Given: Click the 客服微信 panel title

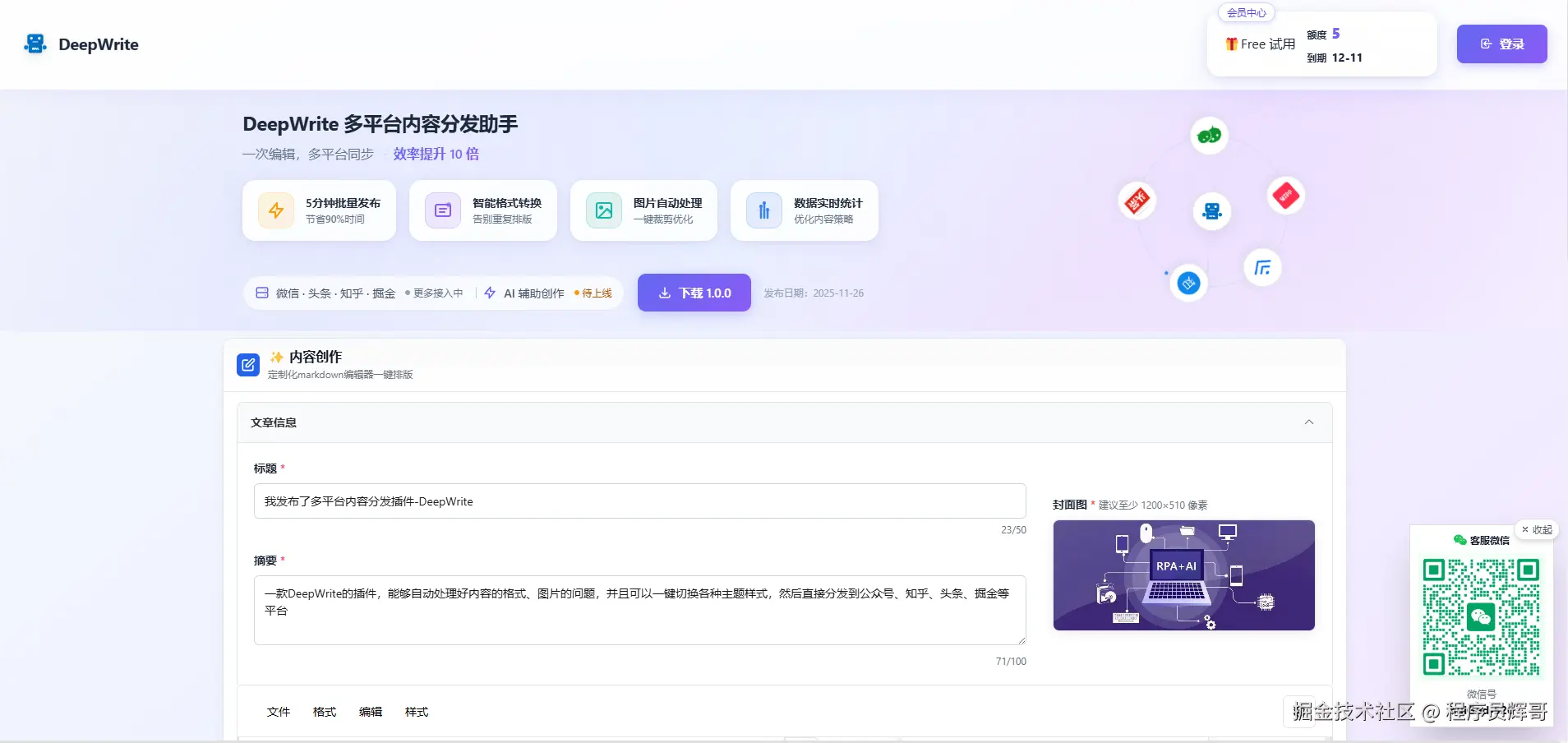Looking at the screenshot, I should [1490, 540].
